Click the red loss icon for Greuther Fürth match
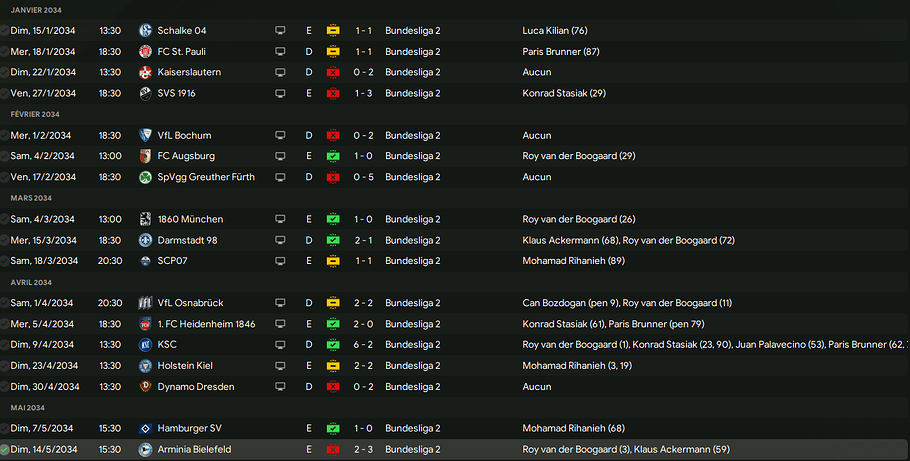Screen dimensions: 910x461 point(333,177)
